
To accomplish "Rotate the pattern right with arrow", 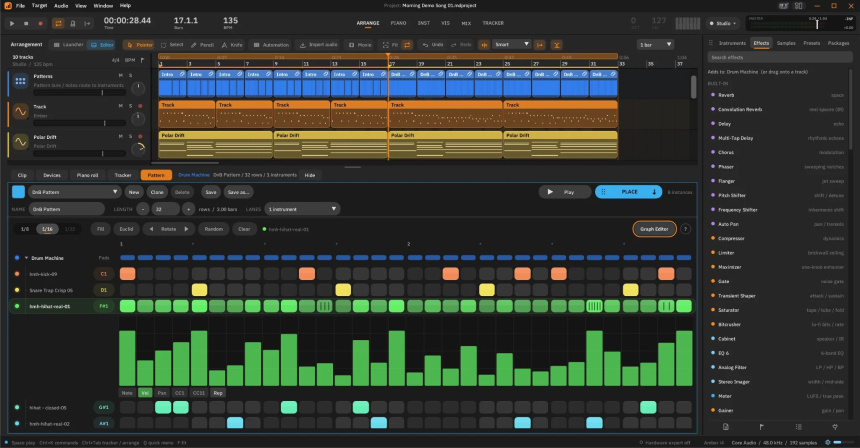I will click(x=186, y=229).
